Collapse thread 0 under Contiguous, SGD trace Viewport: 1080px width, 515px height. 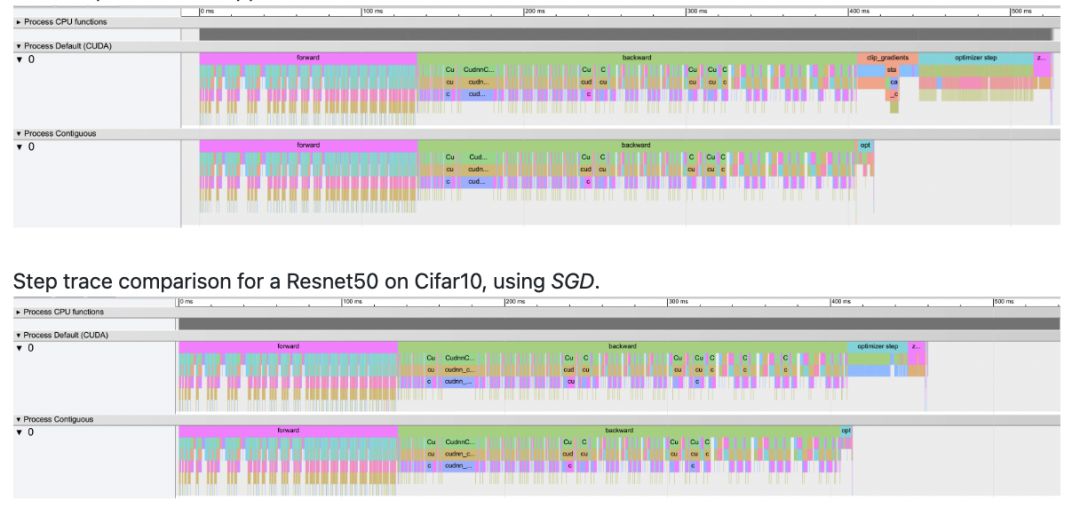click(20, 432)
